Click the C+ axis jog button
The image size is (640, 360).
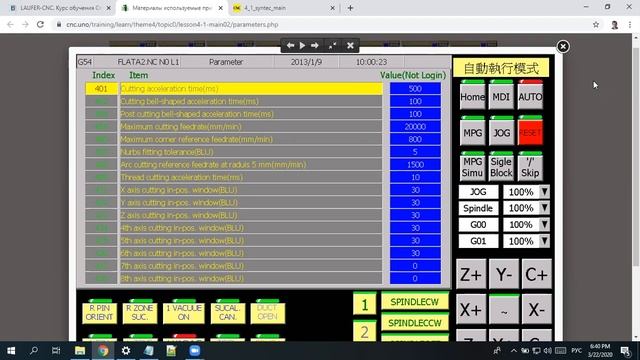click(536, 274)
